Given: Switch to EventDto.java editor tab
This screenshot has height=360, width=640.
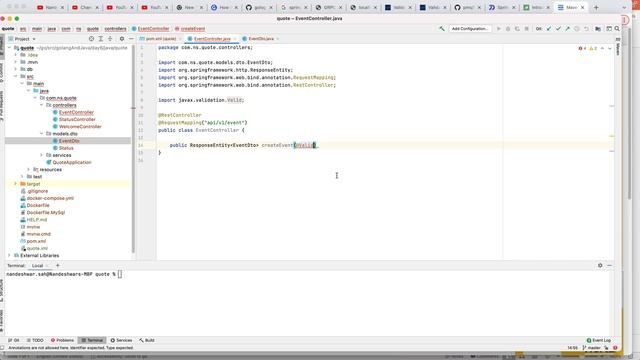Looking at the screenshot, I should (x=260, y=39).
